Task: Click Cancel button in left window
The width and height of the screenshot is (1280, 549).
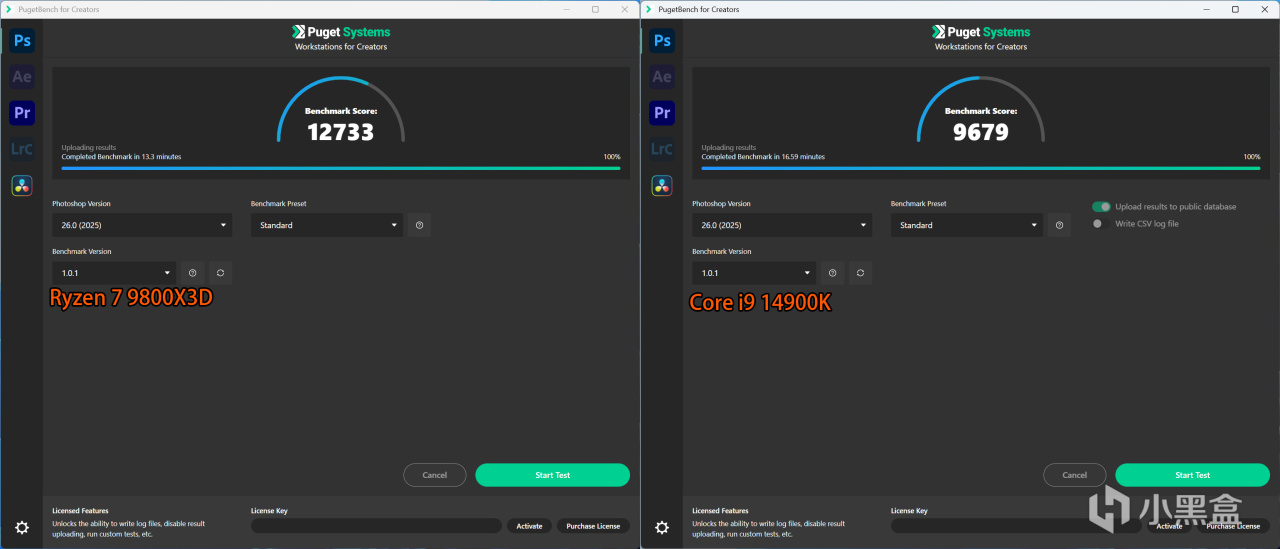Action: click(434, 475)
